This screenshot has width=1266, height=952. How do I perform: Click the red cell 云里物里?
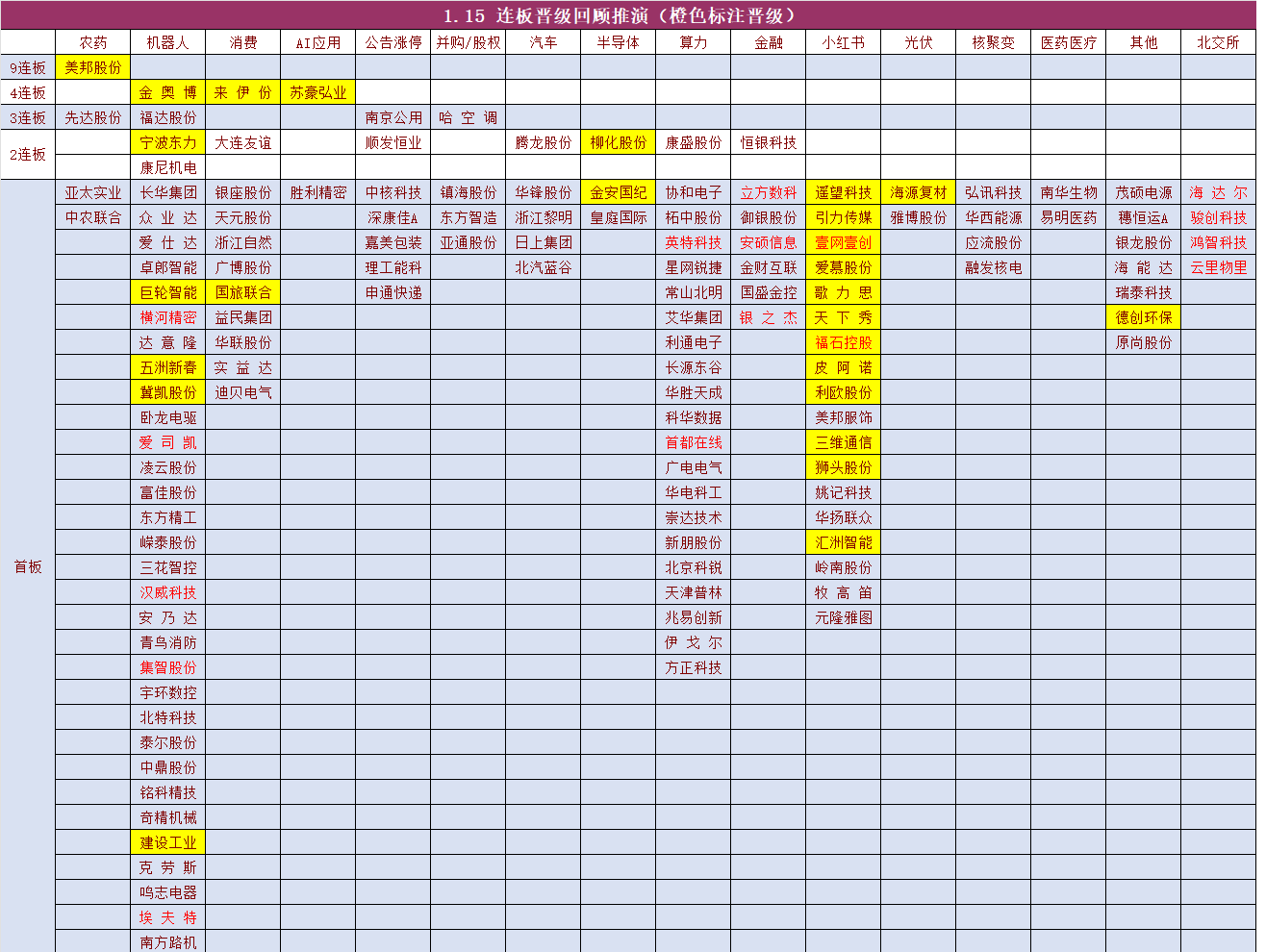point(1219,267)
